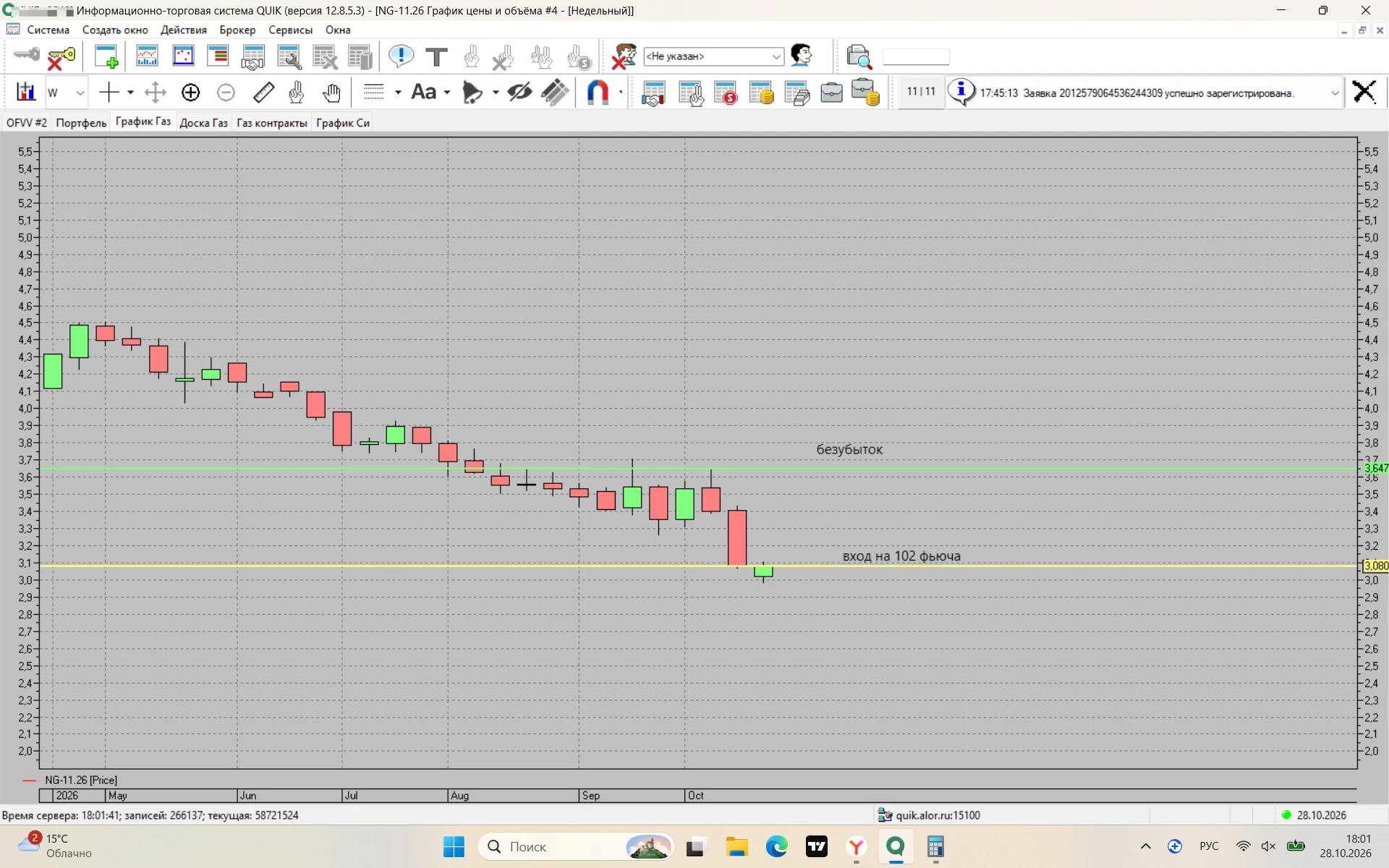Expand the crosshair tool dropdown arrow
The image size is (1389, 868).
(x=130, y=93)
